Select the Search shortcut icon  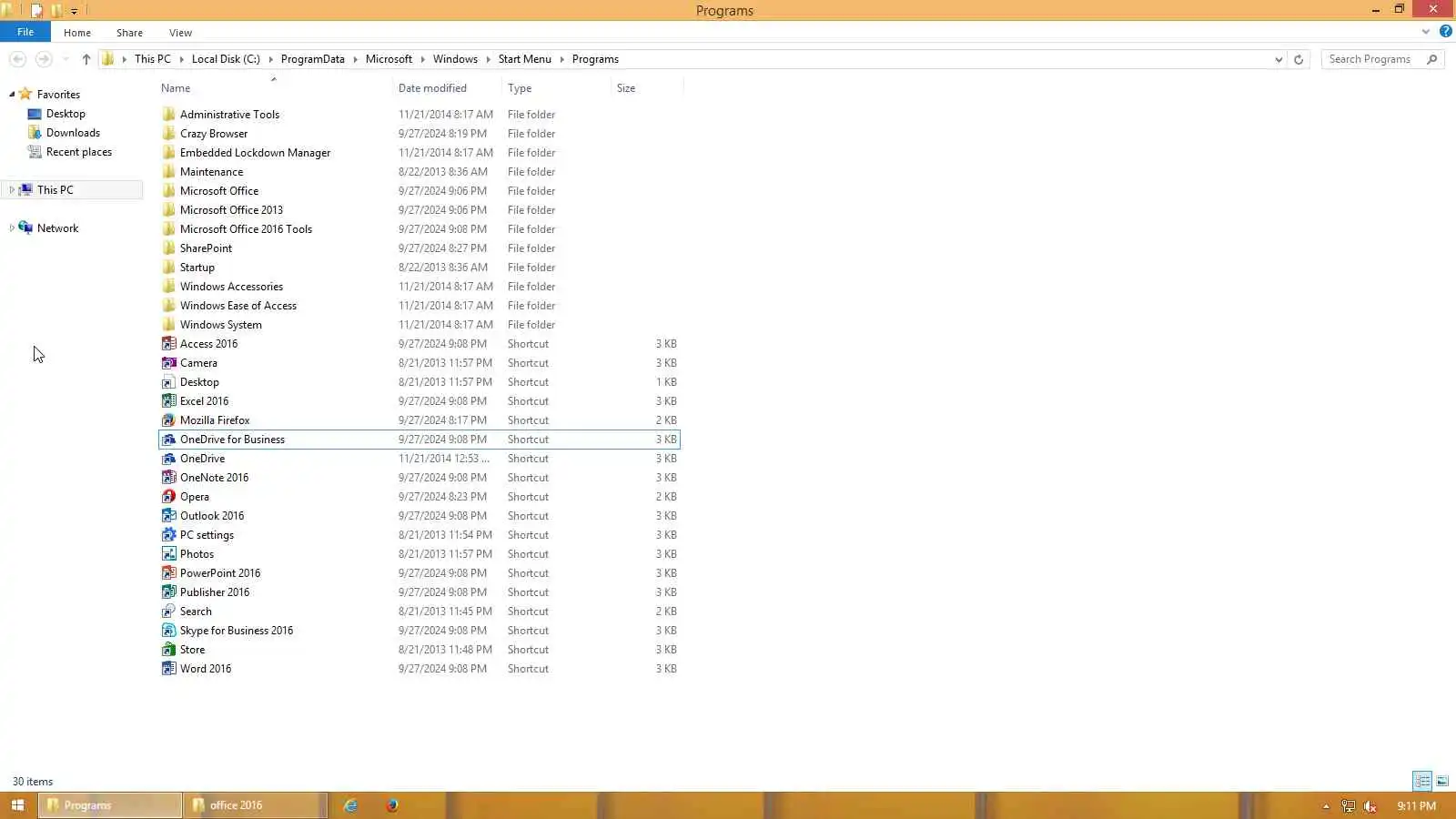[168, 612]
